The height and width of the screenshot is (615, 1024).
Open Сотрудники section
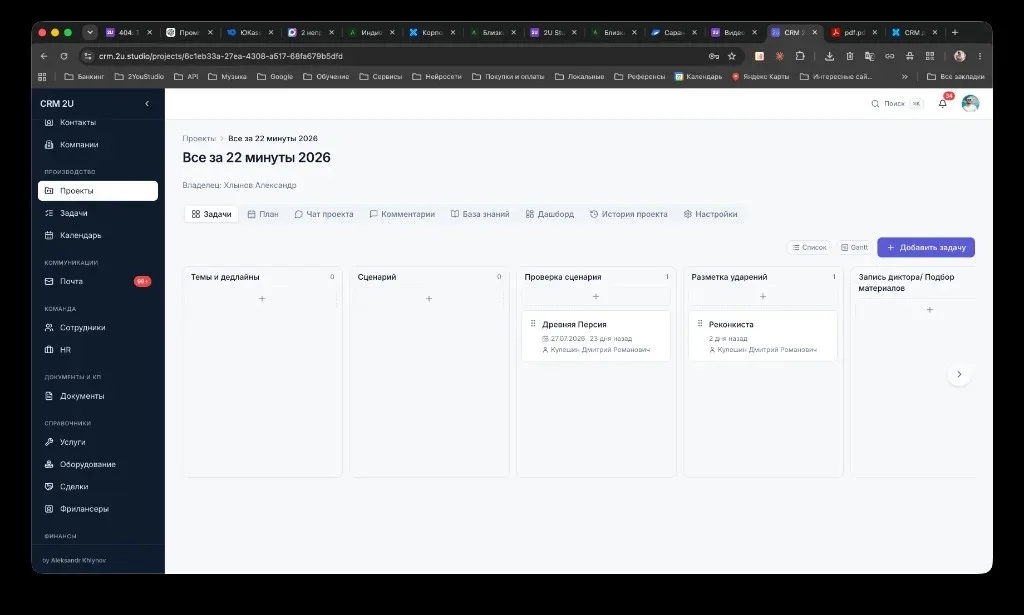coord(98,328)
